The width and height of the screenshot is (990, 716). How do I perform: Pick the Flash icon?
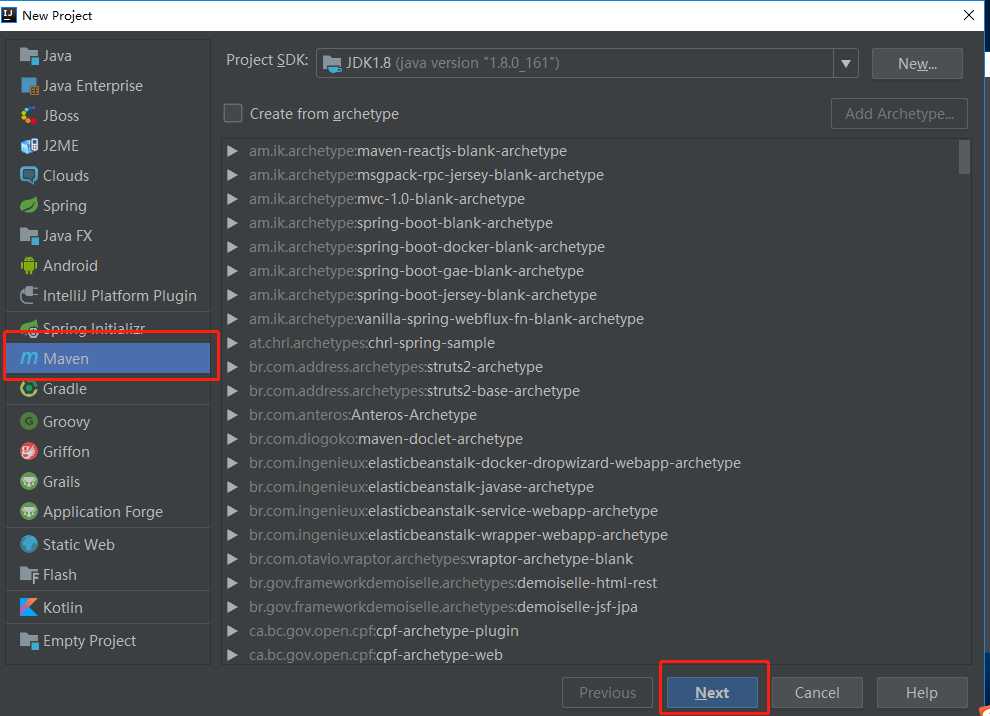click(x=29, y=575)
